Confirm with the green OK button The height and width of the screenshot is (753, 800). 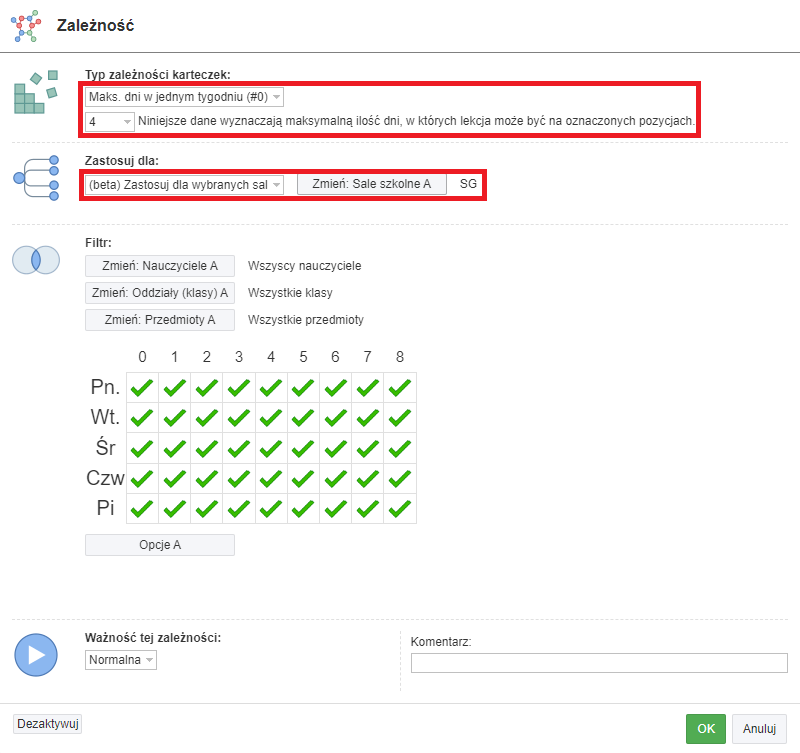[x=706, y=729]
